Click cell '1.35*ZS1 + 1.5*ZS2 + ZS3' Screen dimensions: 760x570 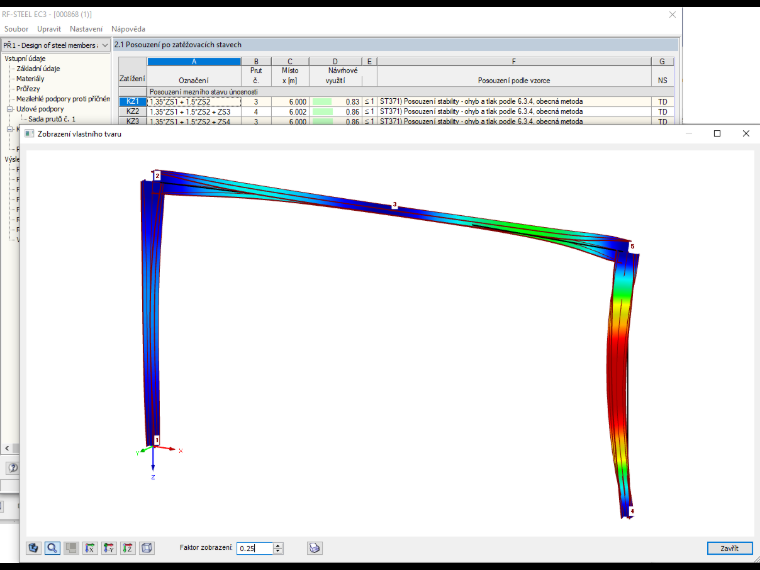click(194, 111)
